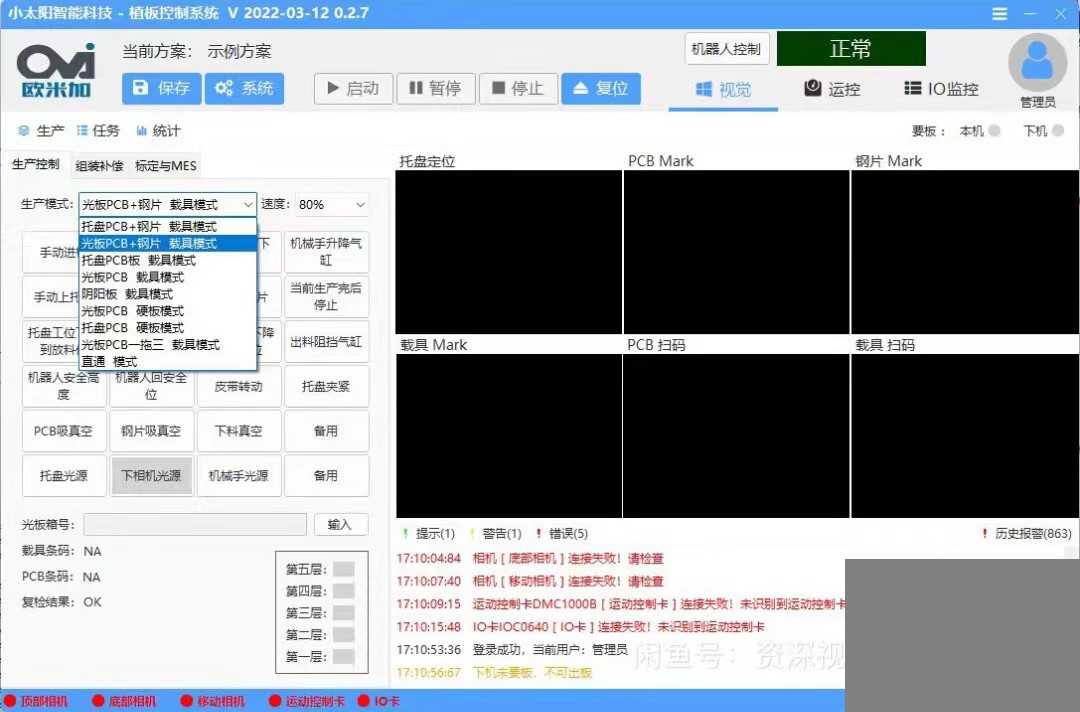Toggle the 下机 board request indicator

[1058, 131]
